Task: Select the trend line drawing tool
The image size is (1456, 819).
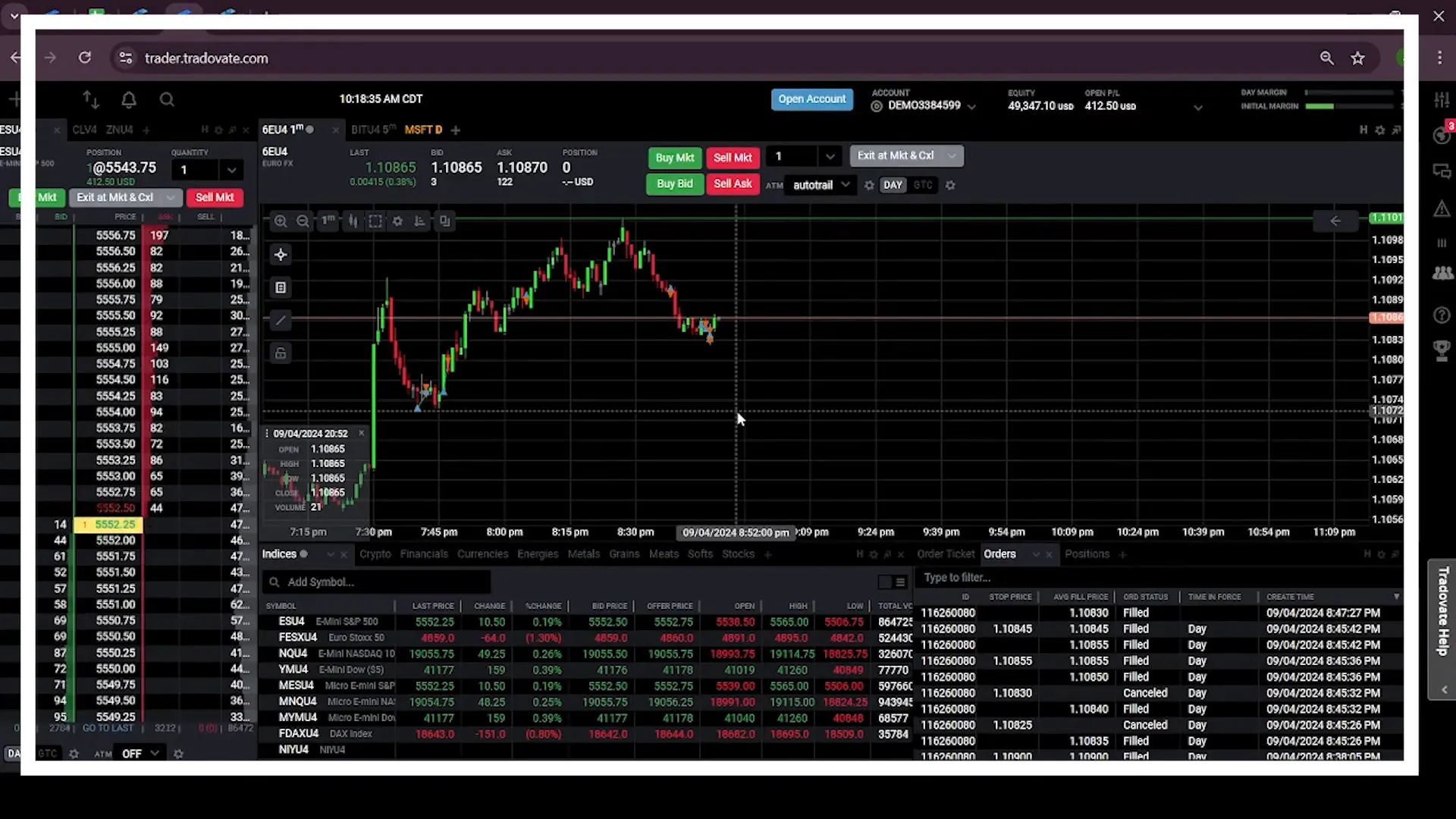Action: point(281,321)
